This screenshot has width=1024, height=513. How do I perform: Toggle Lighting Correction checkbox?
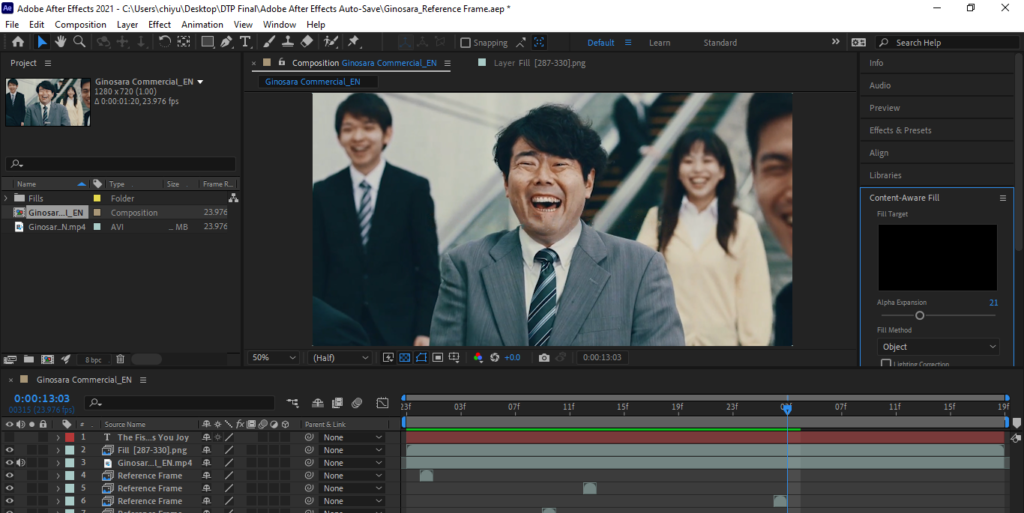tap(886, 364)
